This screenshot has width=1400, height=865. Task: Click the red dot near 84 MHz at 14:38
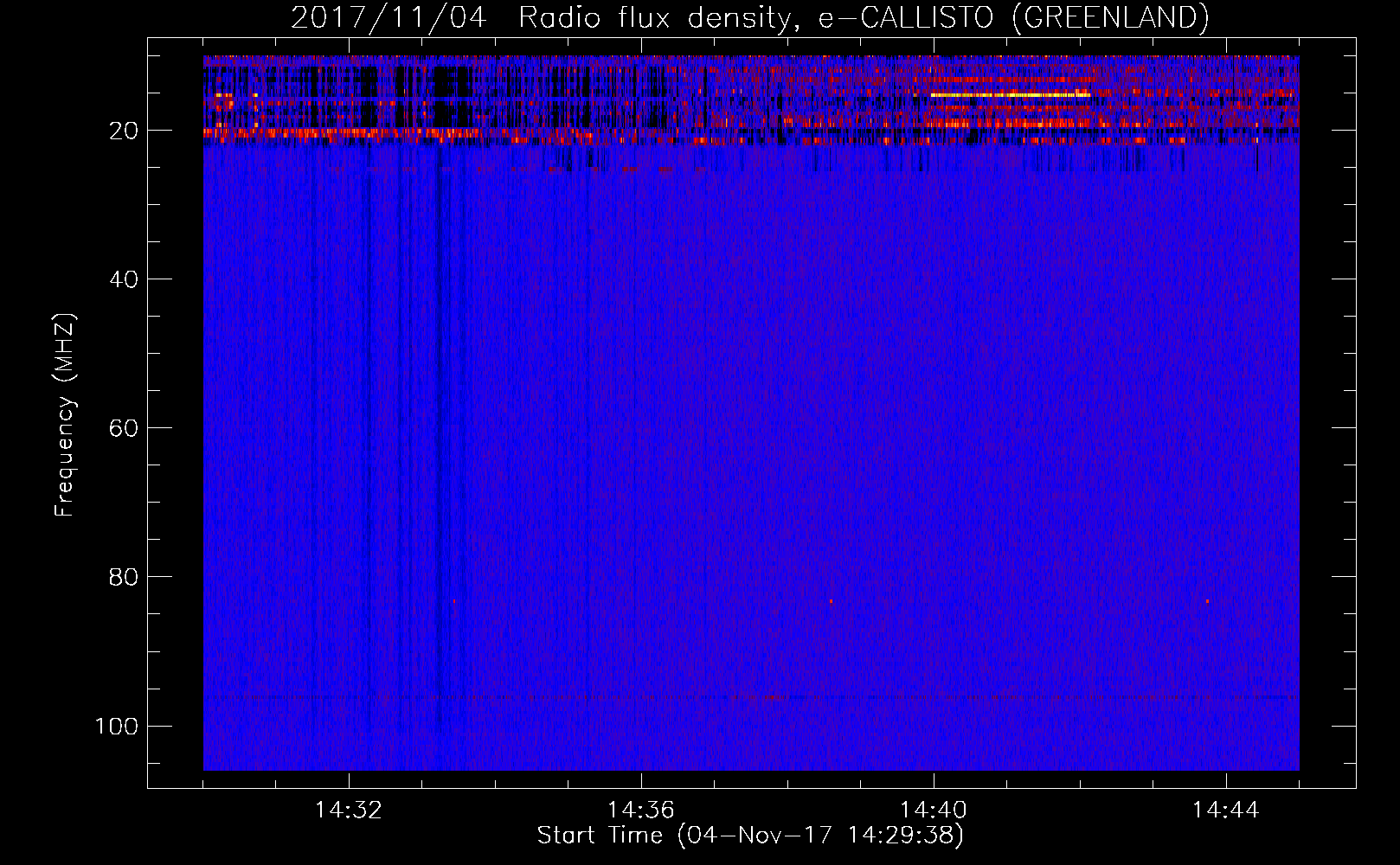coord(832,601)
